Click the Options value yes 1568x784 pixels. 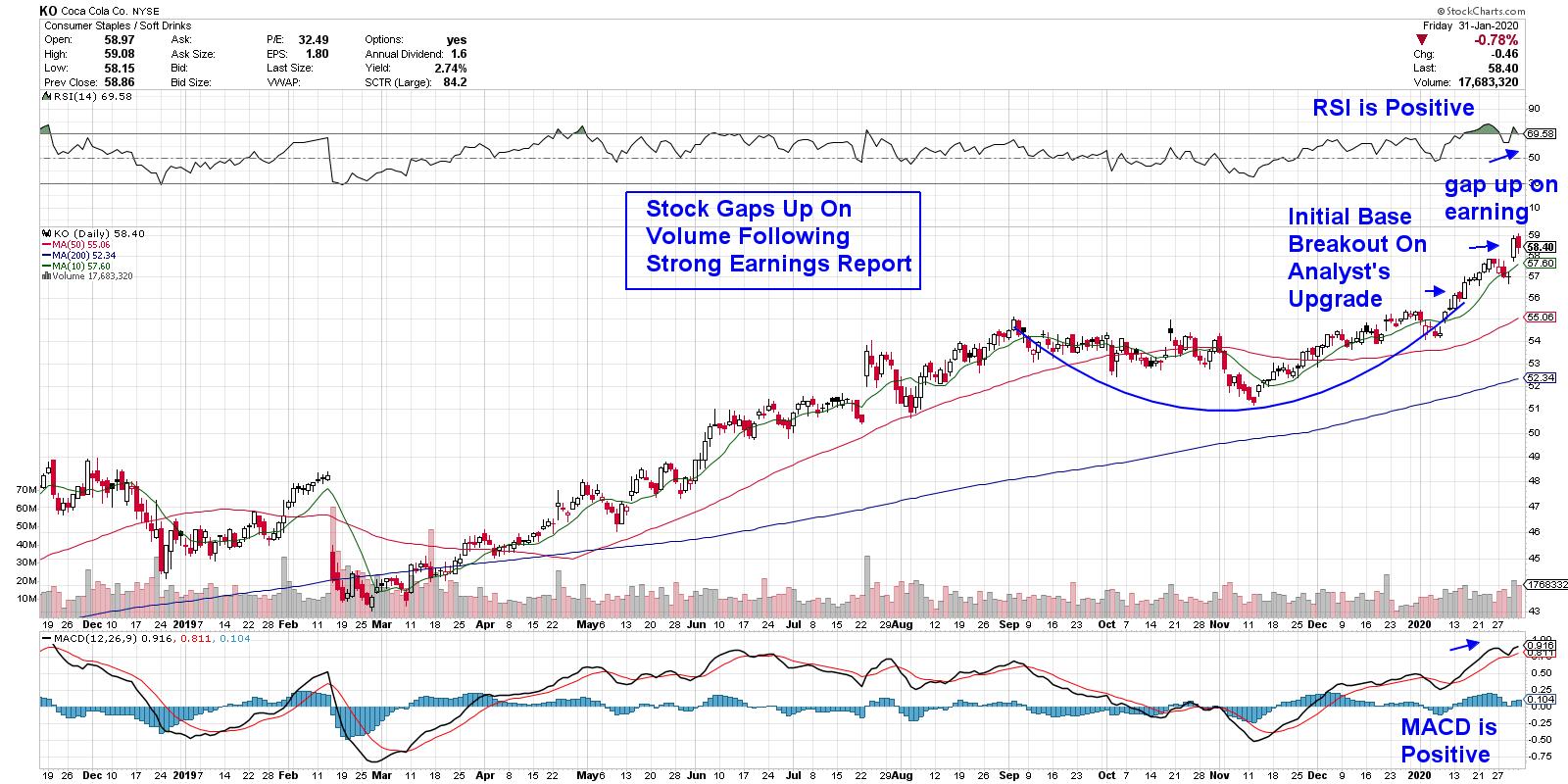(x=457, y=40)
